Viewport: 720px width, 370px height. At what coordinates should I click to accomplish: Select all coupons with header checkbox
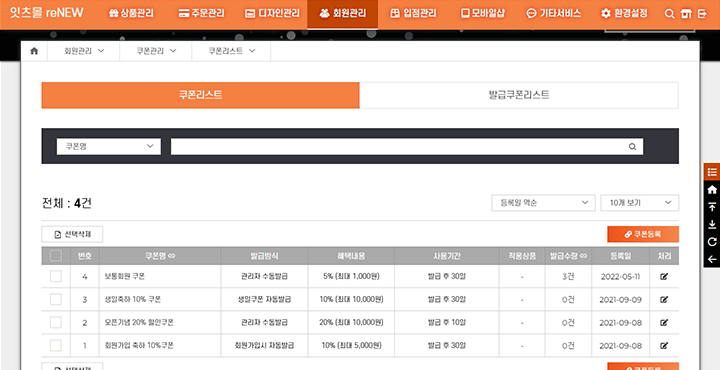tap(56, 256)
